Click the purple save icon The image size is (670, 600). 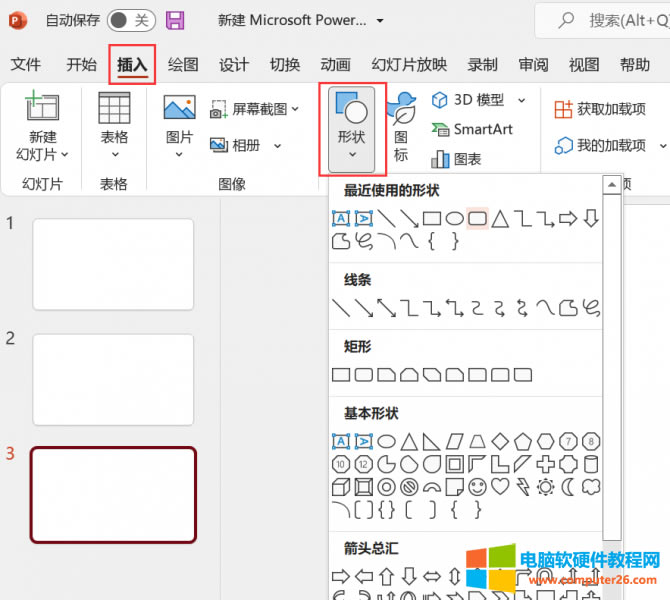pyautogui.click(x=175, y=20)
